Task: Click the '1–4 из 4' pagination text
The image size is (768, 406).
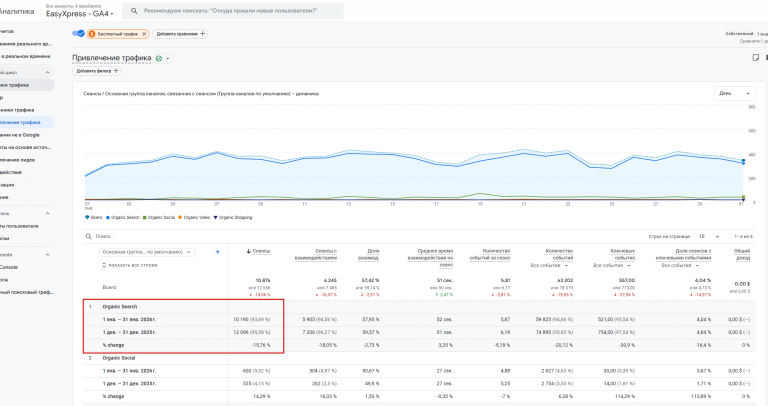Action: tap(743, 236)
